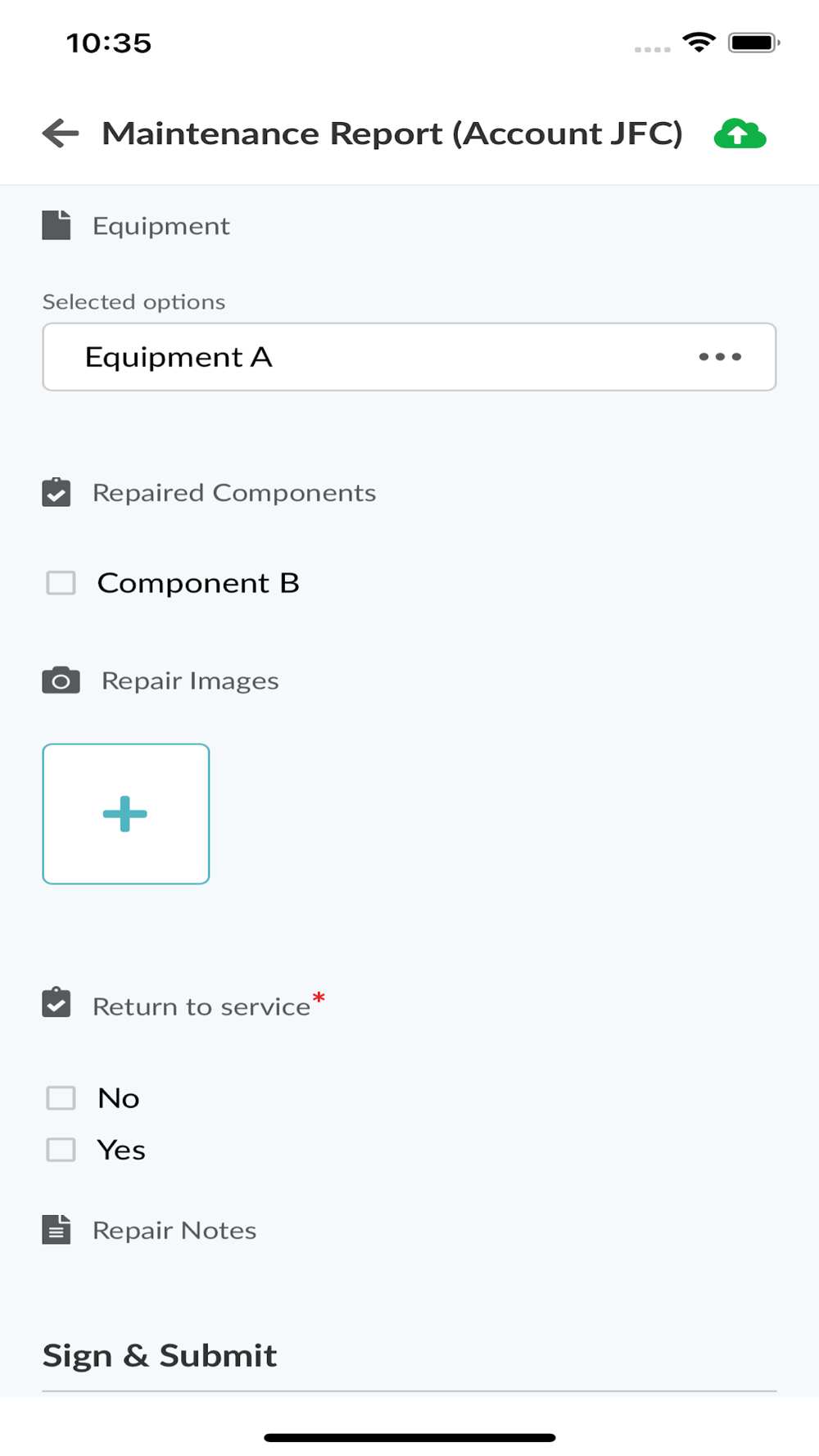
Task: Click the Equipment document icon
Action: (57, 225)
